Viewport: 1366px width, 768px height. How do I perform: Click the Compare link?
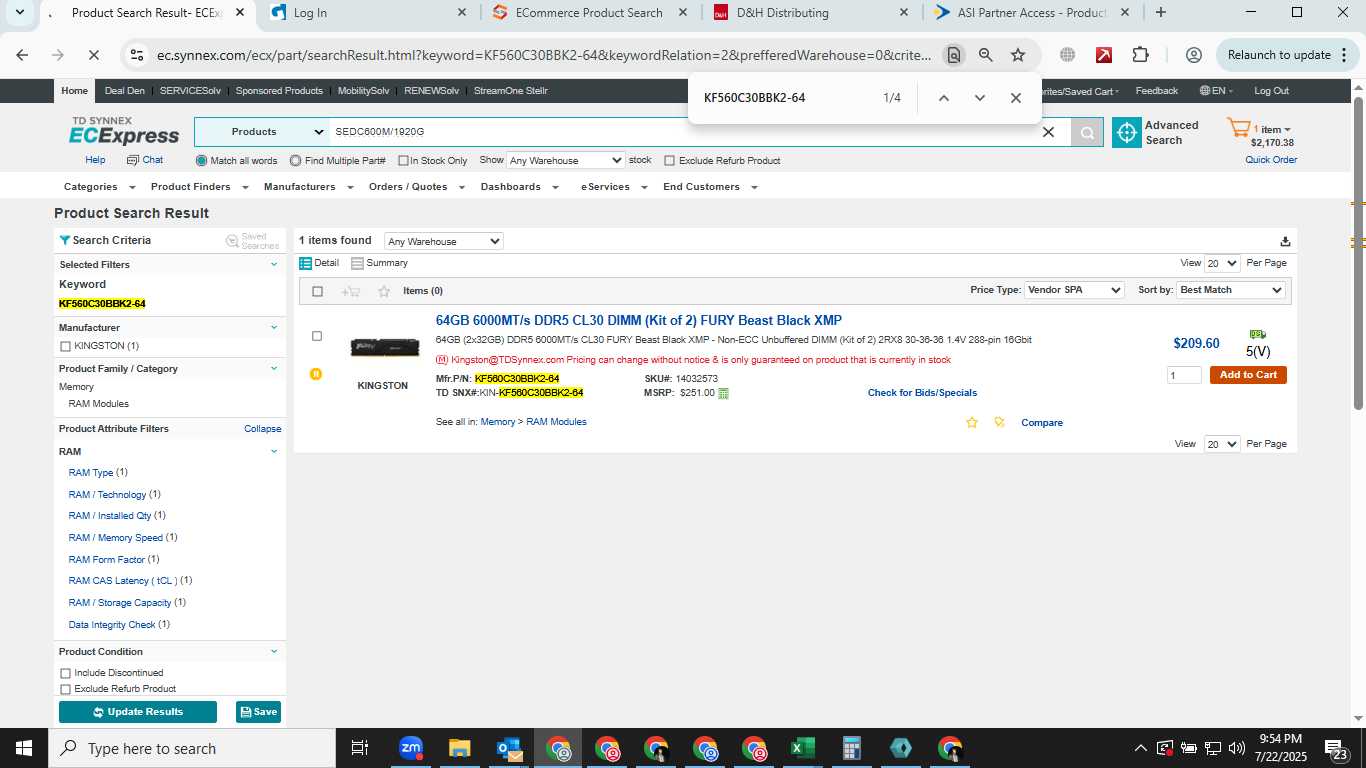[x=1042, y=423]
